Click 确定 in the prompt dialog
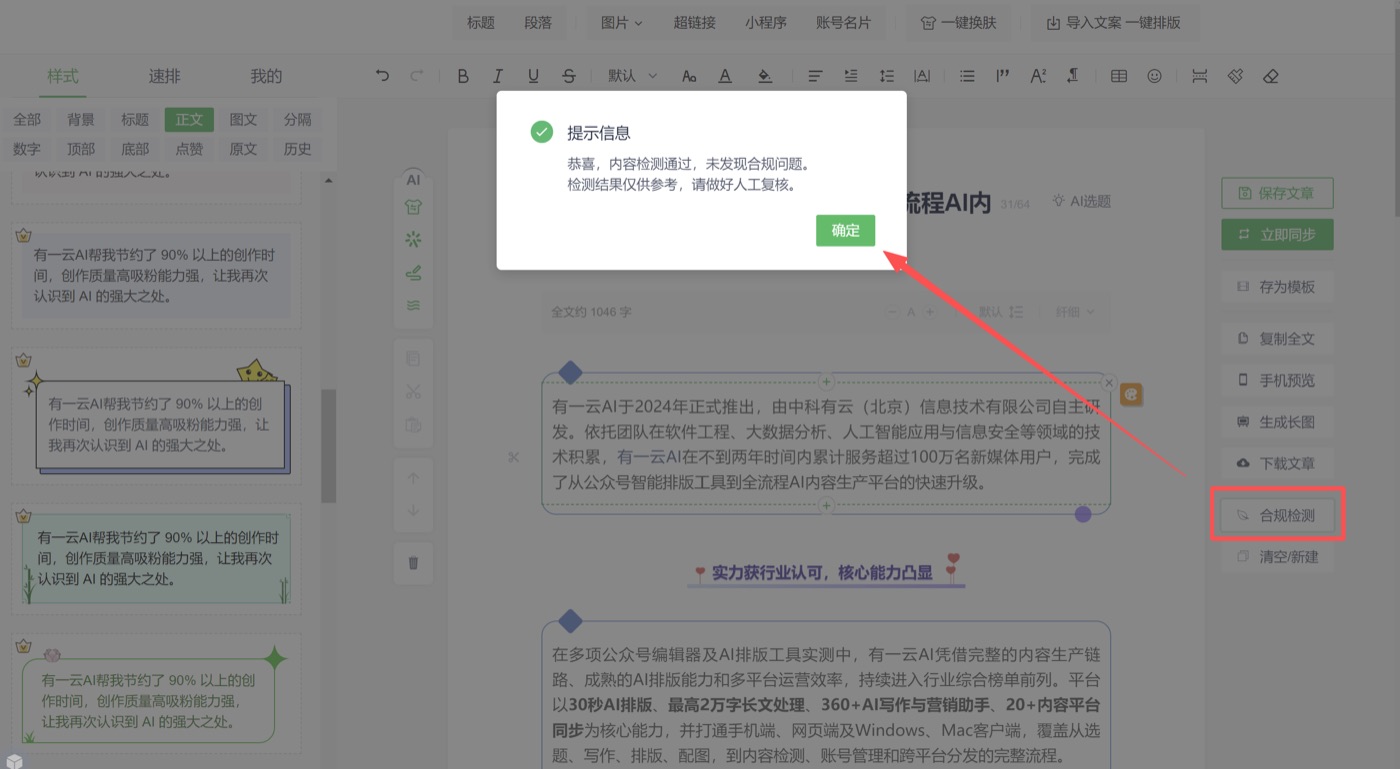 click(845, 230)
